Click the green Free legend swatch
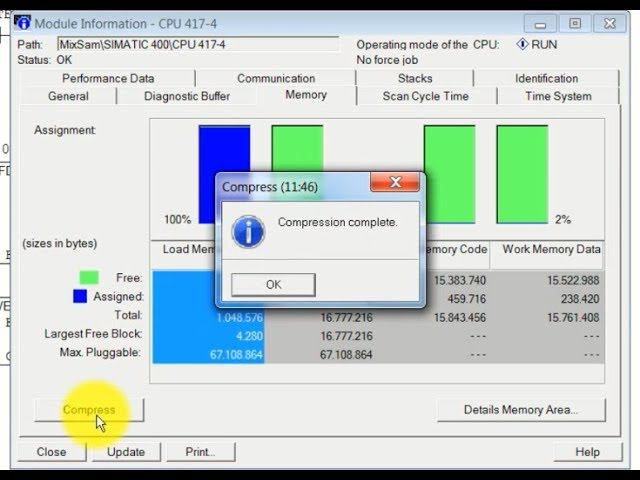 point(89,278)
